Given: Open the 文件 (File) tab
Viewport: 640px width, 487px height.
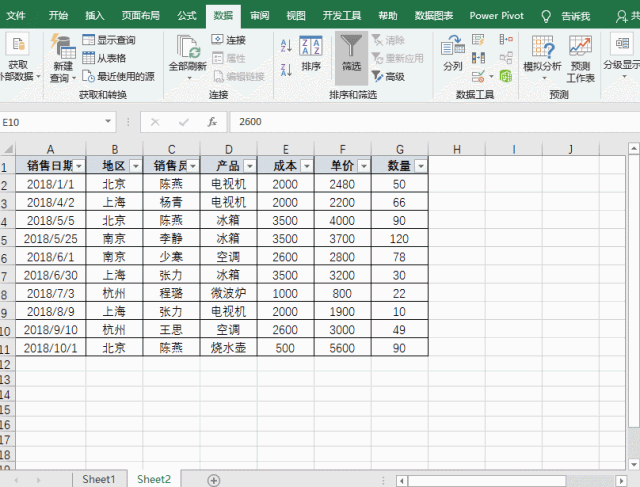Looking at the screenshot, I should pos(16,16).
